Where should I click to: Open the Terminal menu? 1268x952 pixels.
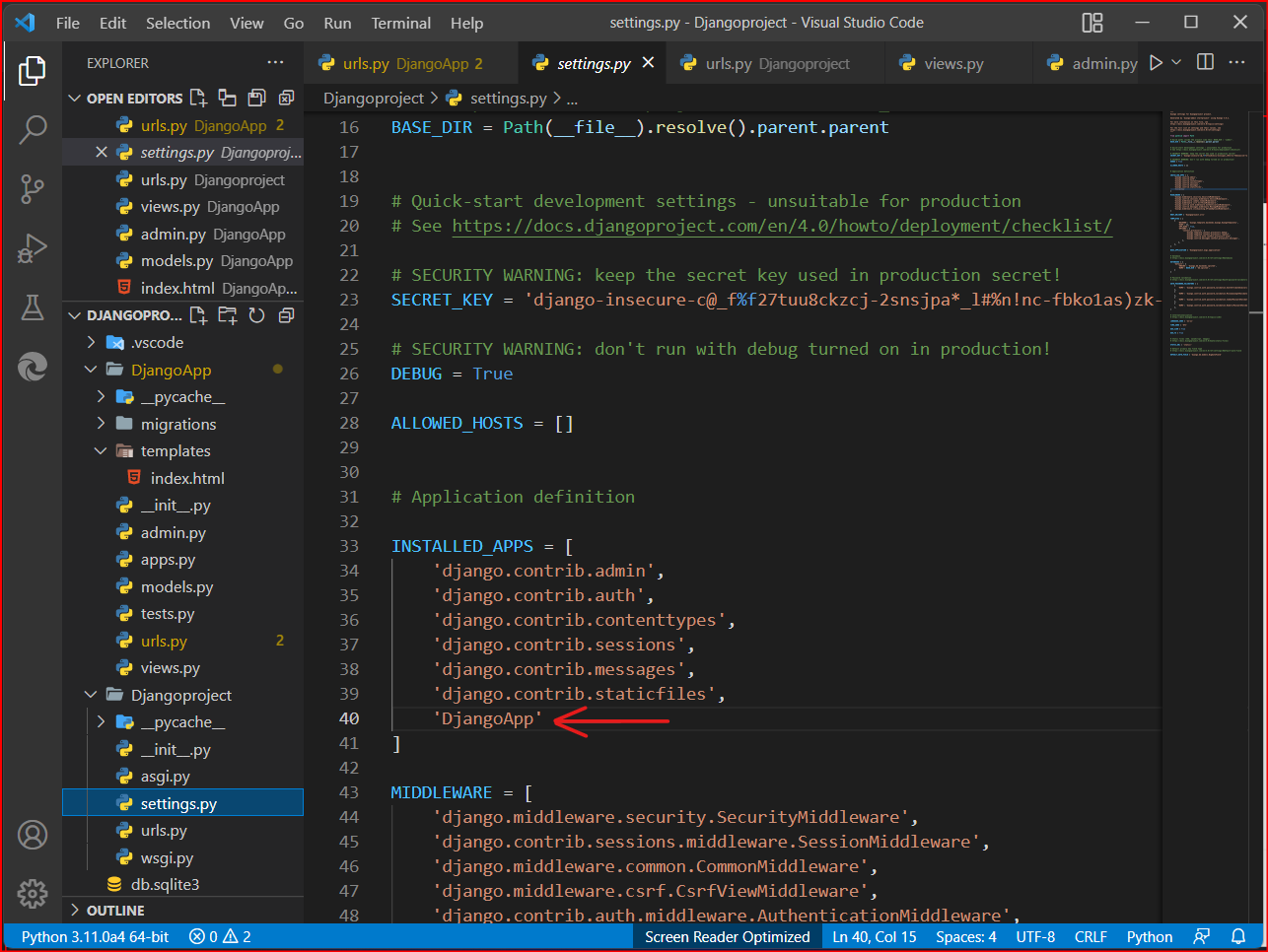401,23
